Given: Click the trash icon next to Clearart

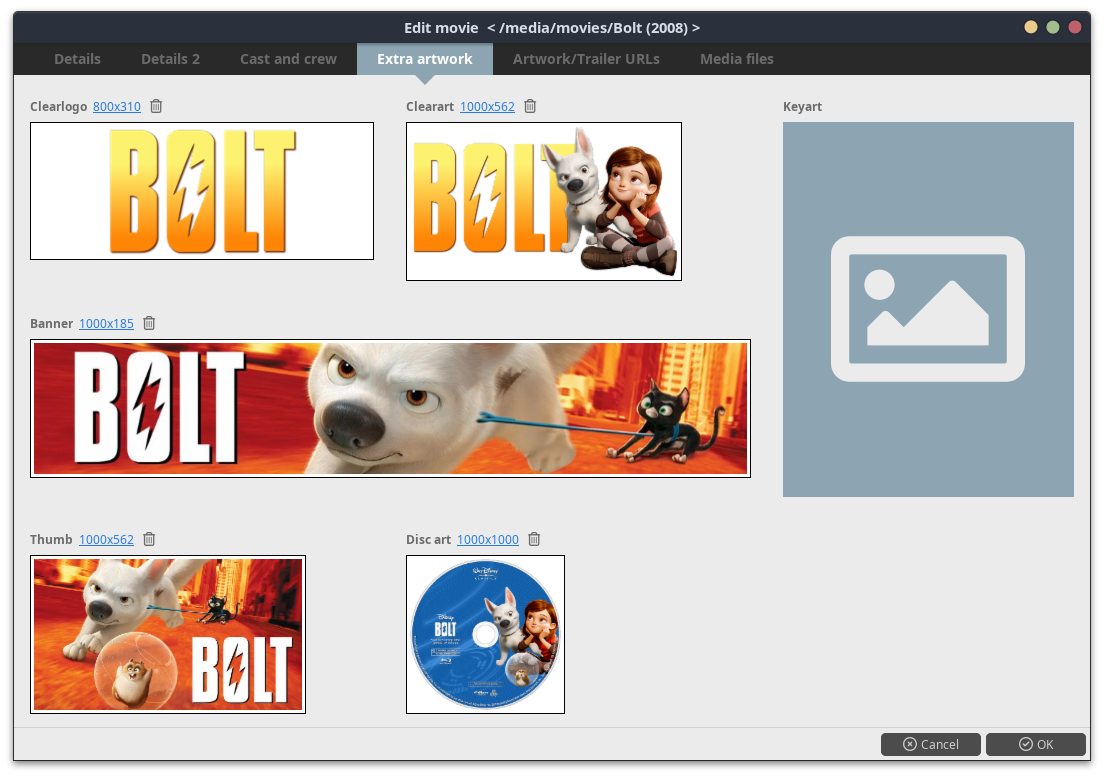Looking at the screenshot, I should [x=530, y=106].
